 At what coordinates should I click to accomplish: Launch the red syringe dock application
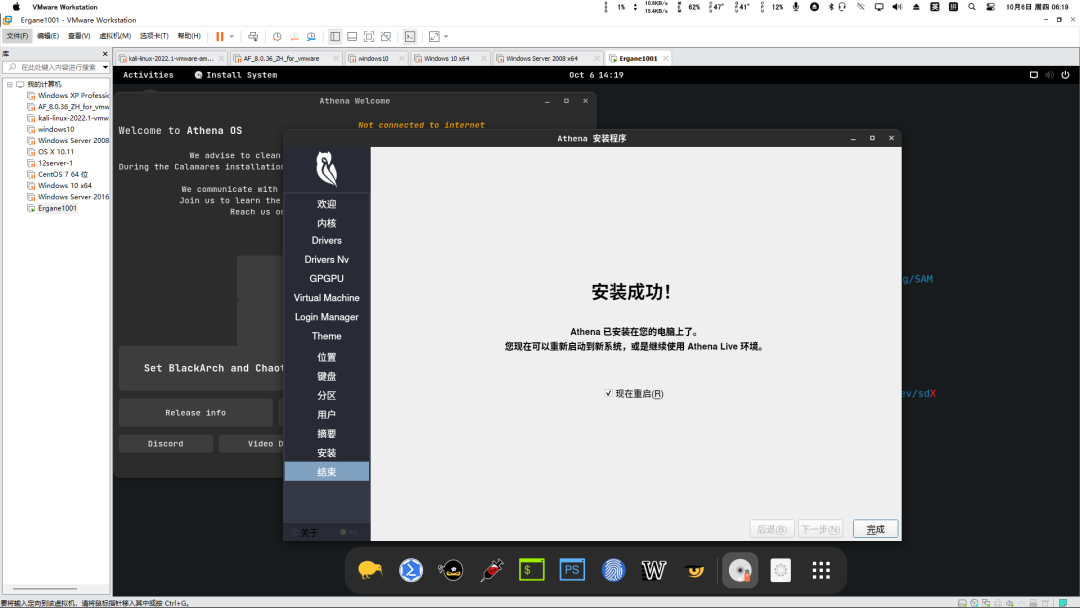pos(492,570)
